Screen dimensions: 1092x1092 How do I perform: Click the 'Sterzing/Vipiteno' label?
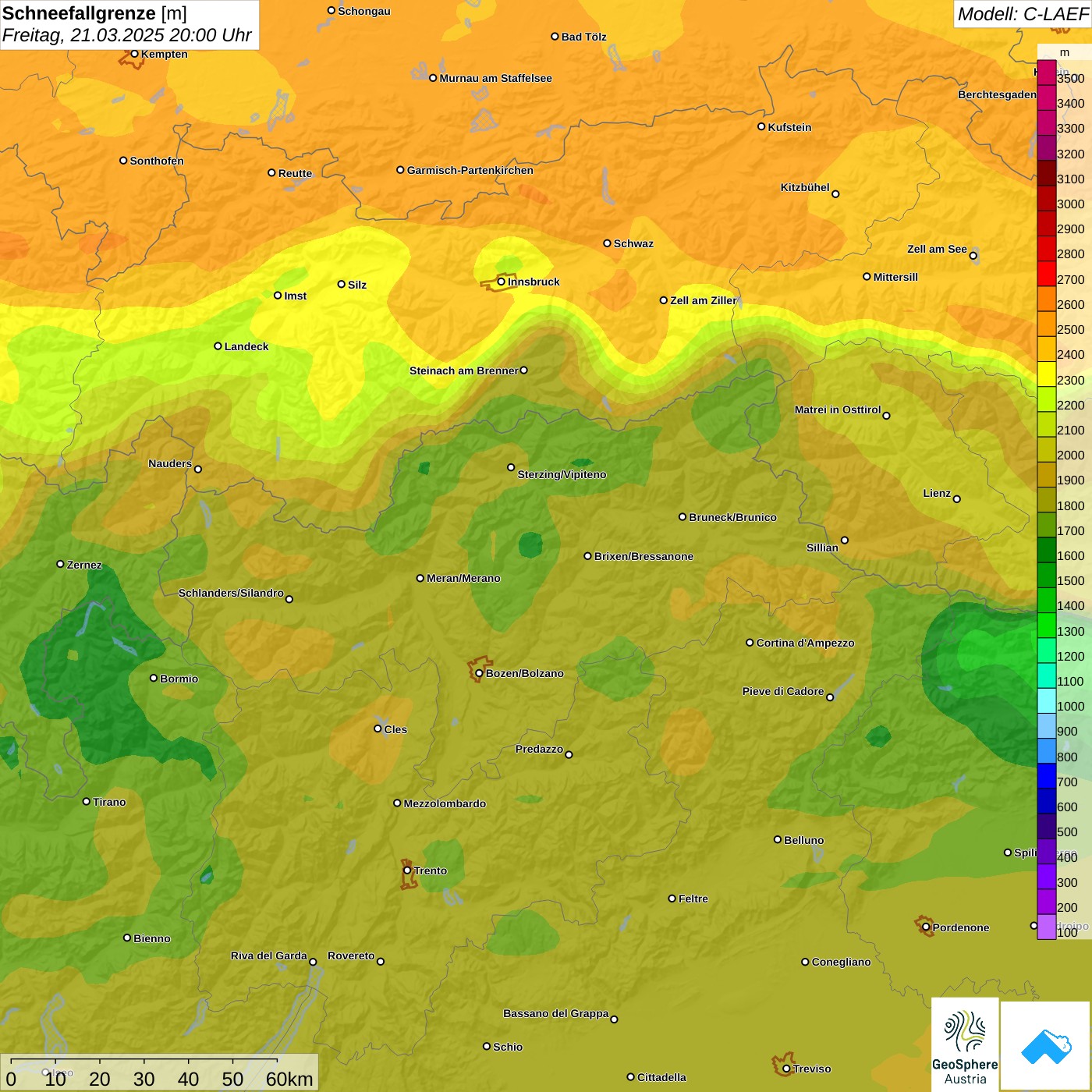pyautogui.click(x=562, y=474)
